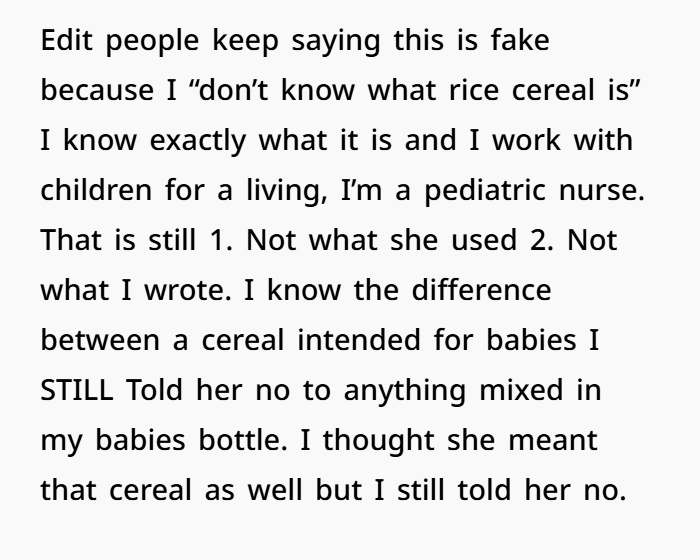Click the word "intended"
Screen dimensions: 700x560
359,340
